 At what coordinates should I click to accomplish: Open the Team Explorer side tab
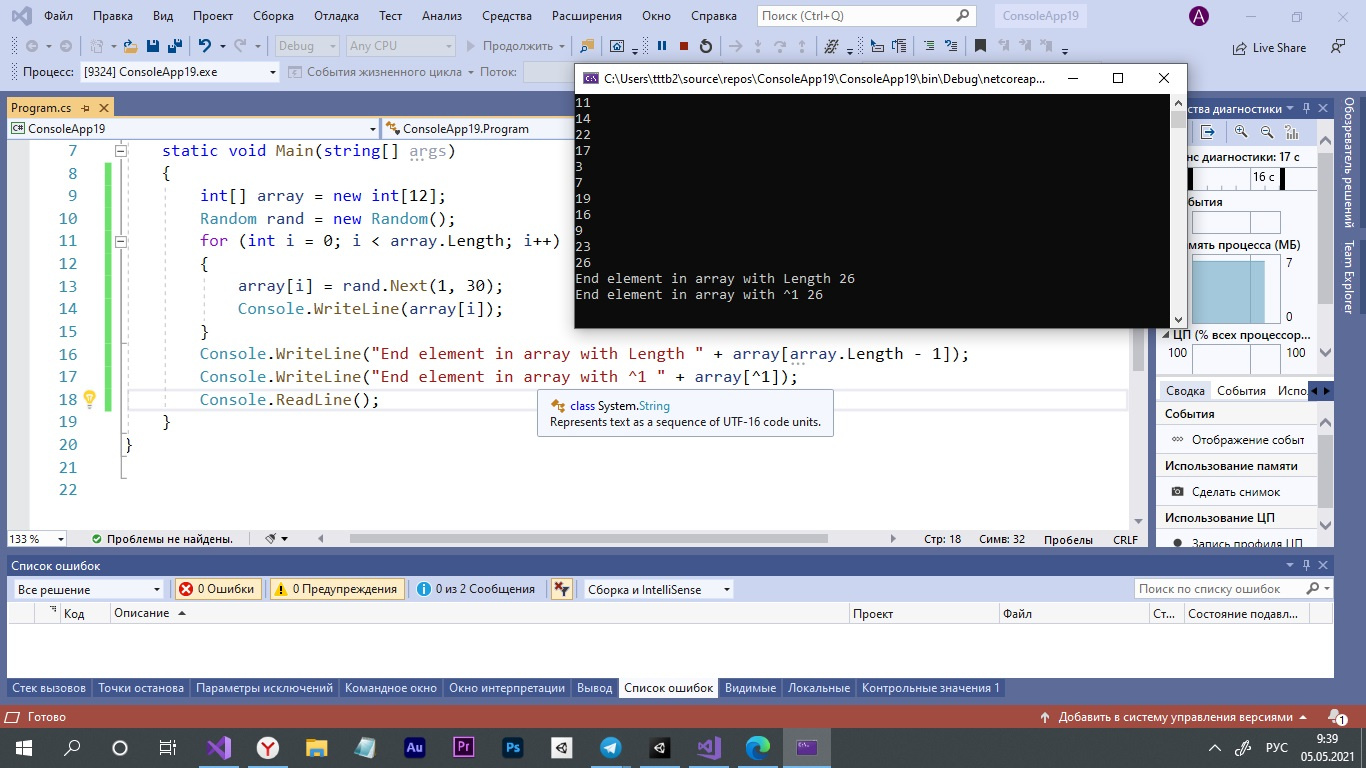pyautogui.click(x=1348, y=277)
